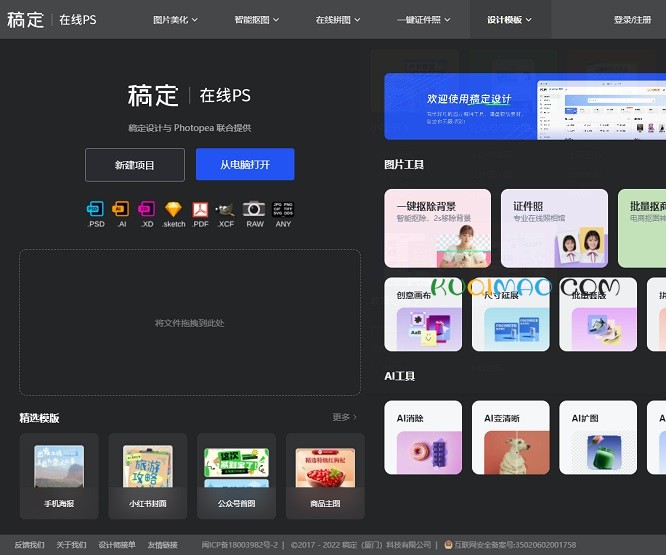
Task: Click the 精选模版 heading
Action: [39, 418]
